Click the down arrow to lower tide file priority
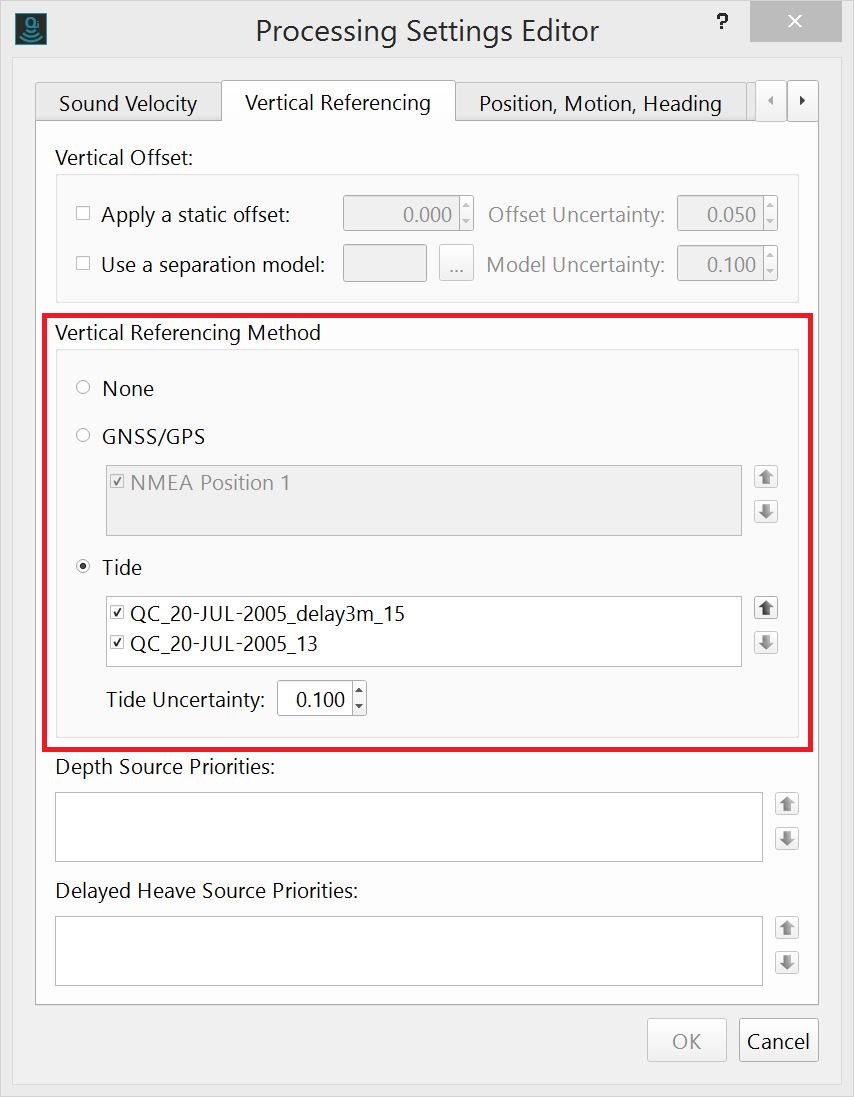The image size is (854, 1097). [766, 643]
